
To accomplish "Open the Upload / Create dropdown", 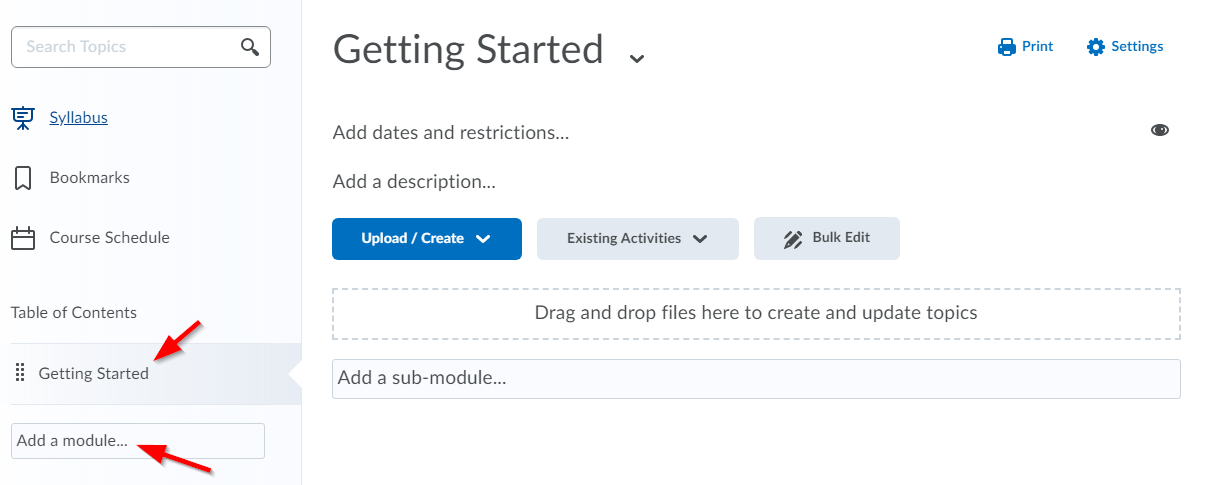I will pyautogui.click(x=427, y=239).
